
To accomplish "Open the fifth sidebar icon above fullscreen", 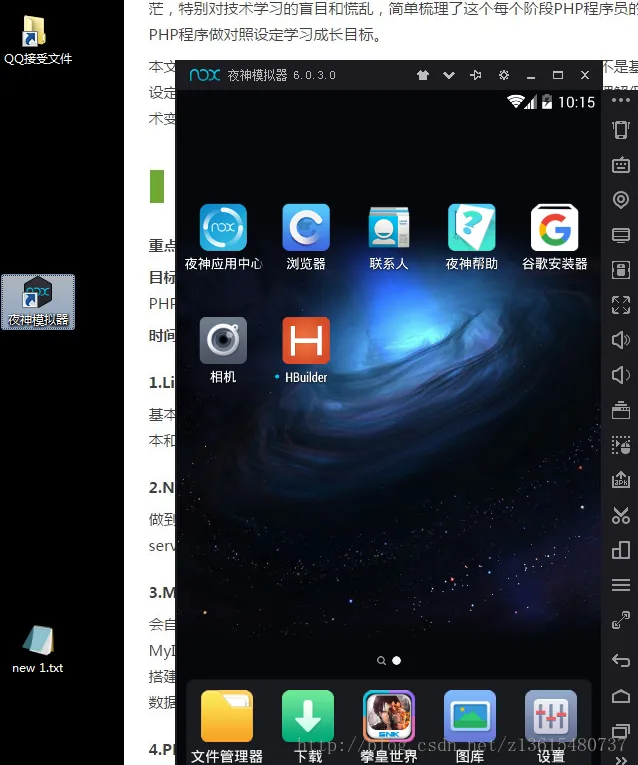I will click(x=621, y=270).
